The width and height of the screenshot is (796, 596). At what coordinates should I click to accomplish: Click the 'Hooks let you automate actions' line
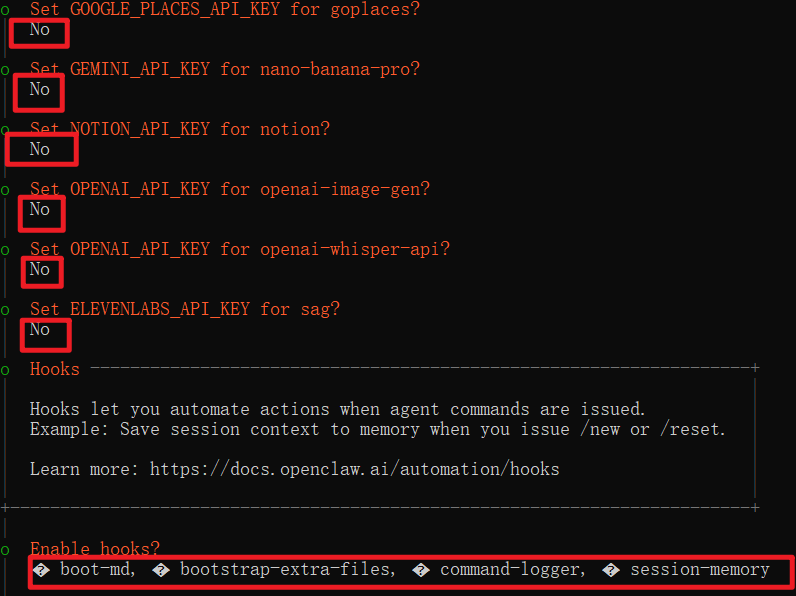point(337,409)
